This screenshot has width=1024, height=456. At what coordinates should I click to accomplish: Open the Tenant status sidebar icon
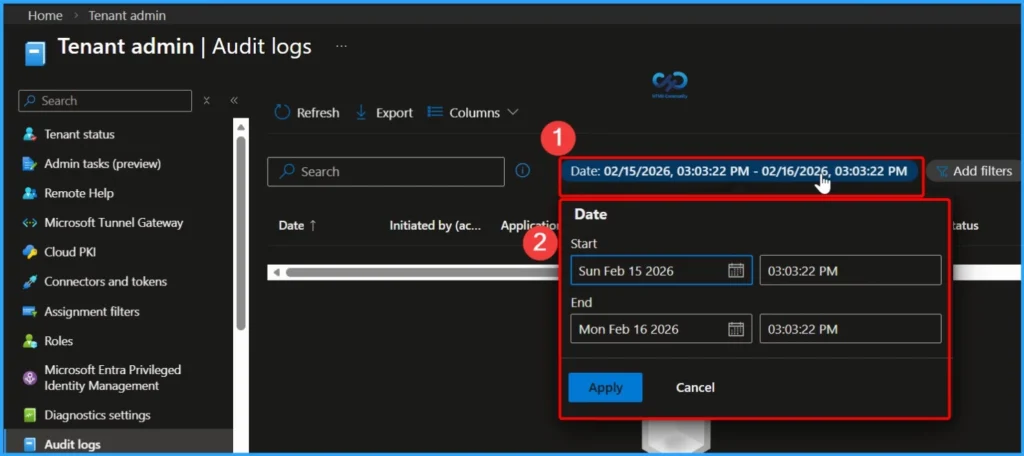[x=29, y=134]
